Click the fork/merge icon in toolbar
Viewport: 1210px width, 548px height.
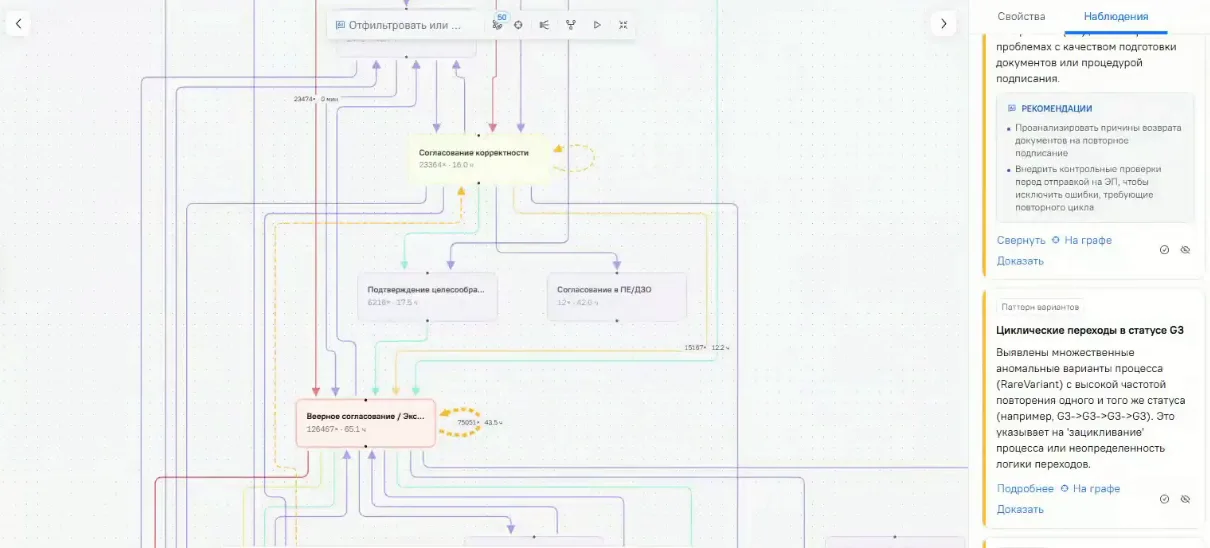pos(570,25)
